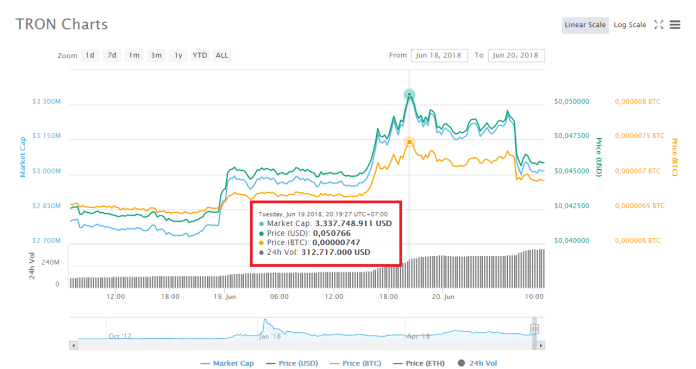Set zoom to 7d
The image size is (696, 369).
(x=112, y=56)
